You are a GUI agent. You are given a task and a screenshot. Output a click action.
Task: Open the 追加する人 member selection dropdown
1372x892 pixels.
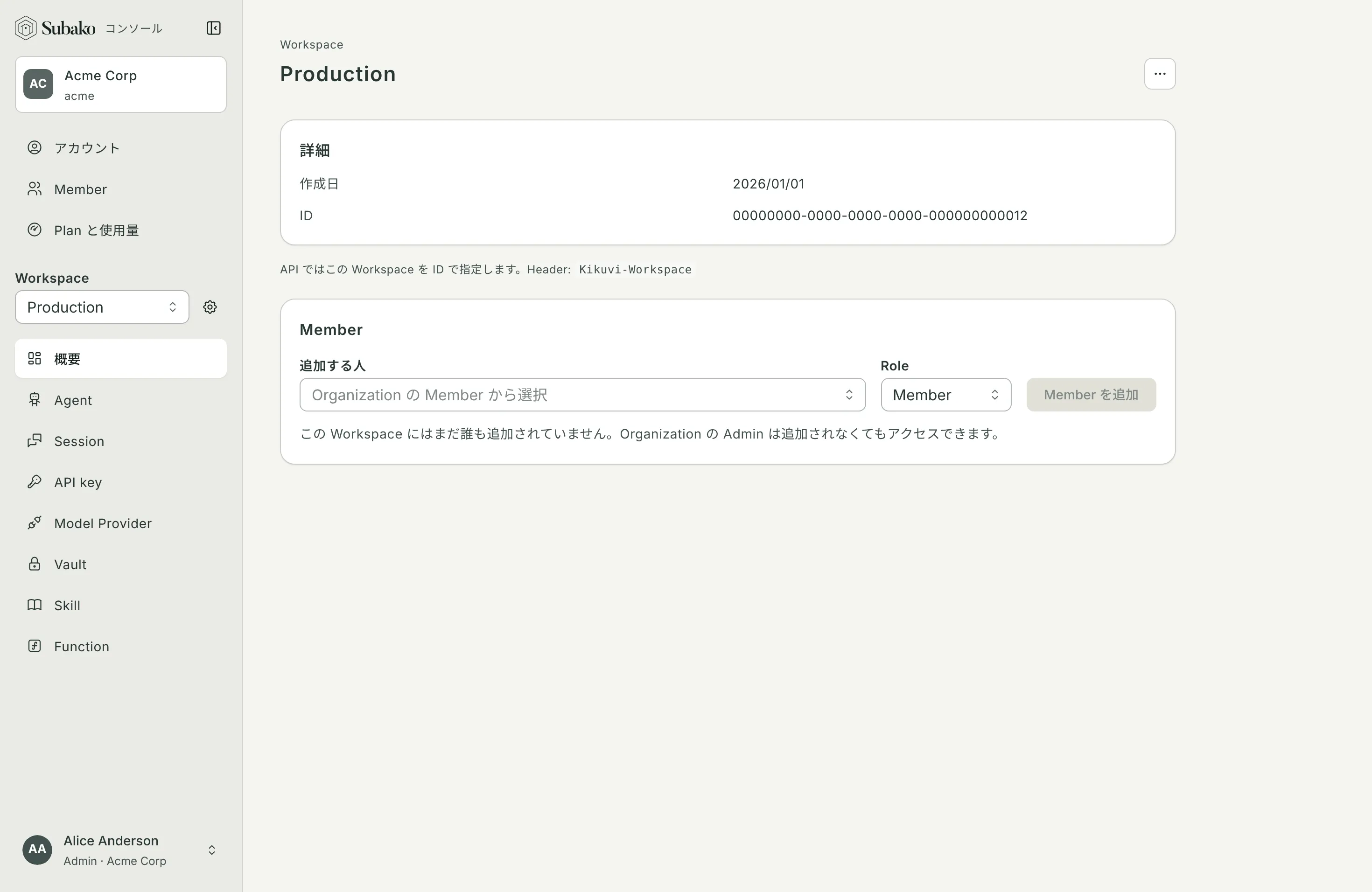point(582,395)
